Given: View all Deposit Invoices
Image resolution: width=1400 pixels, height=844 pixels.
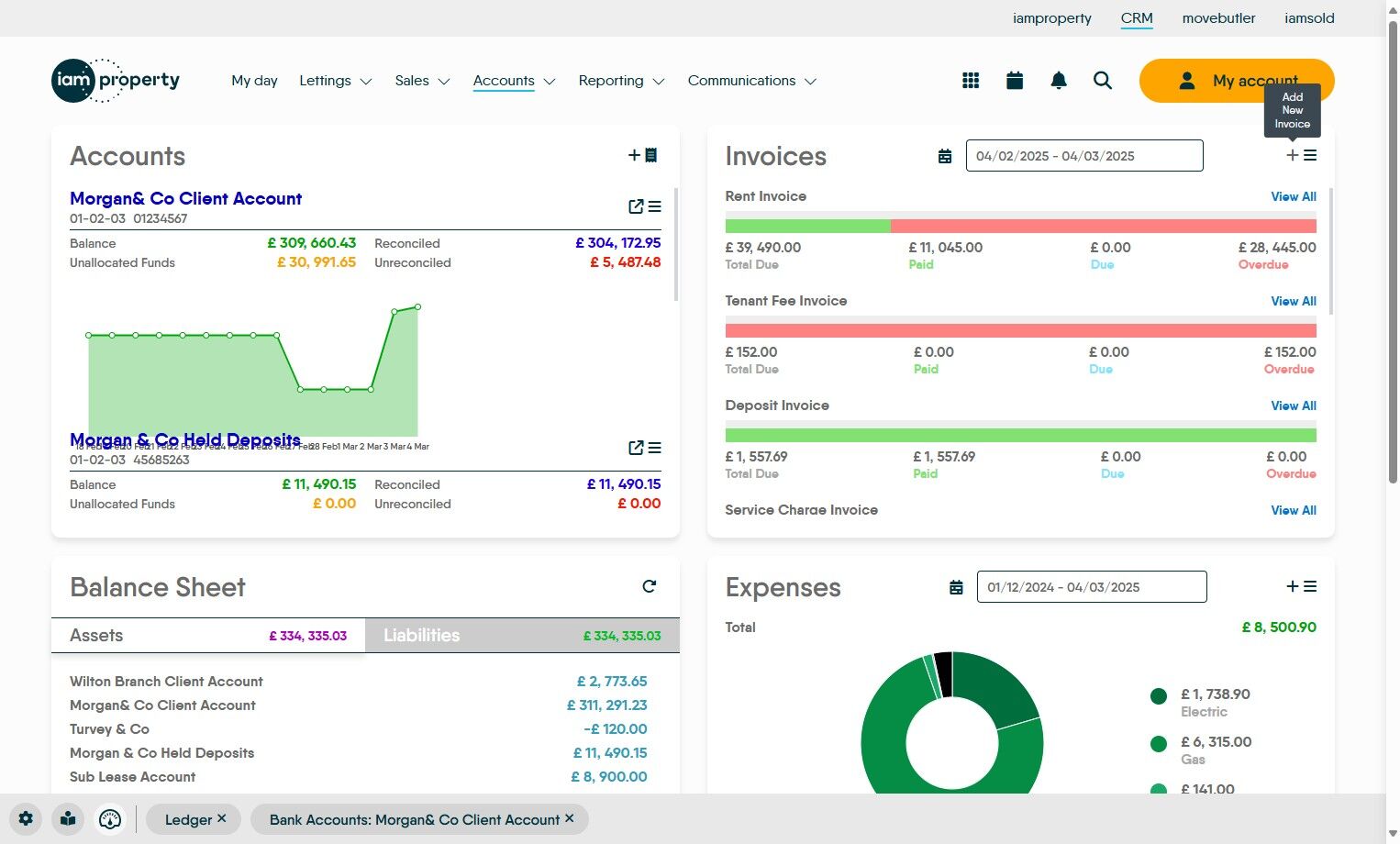Looking at the screenshot, I should pos(1294,405).
